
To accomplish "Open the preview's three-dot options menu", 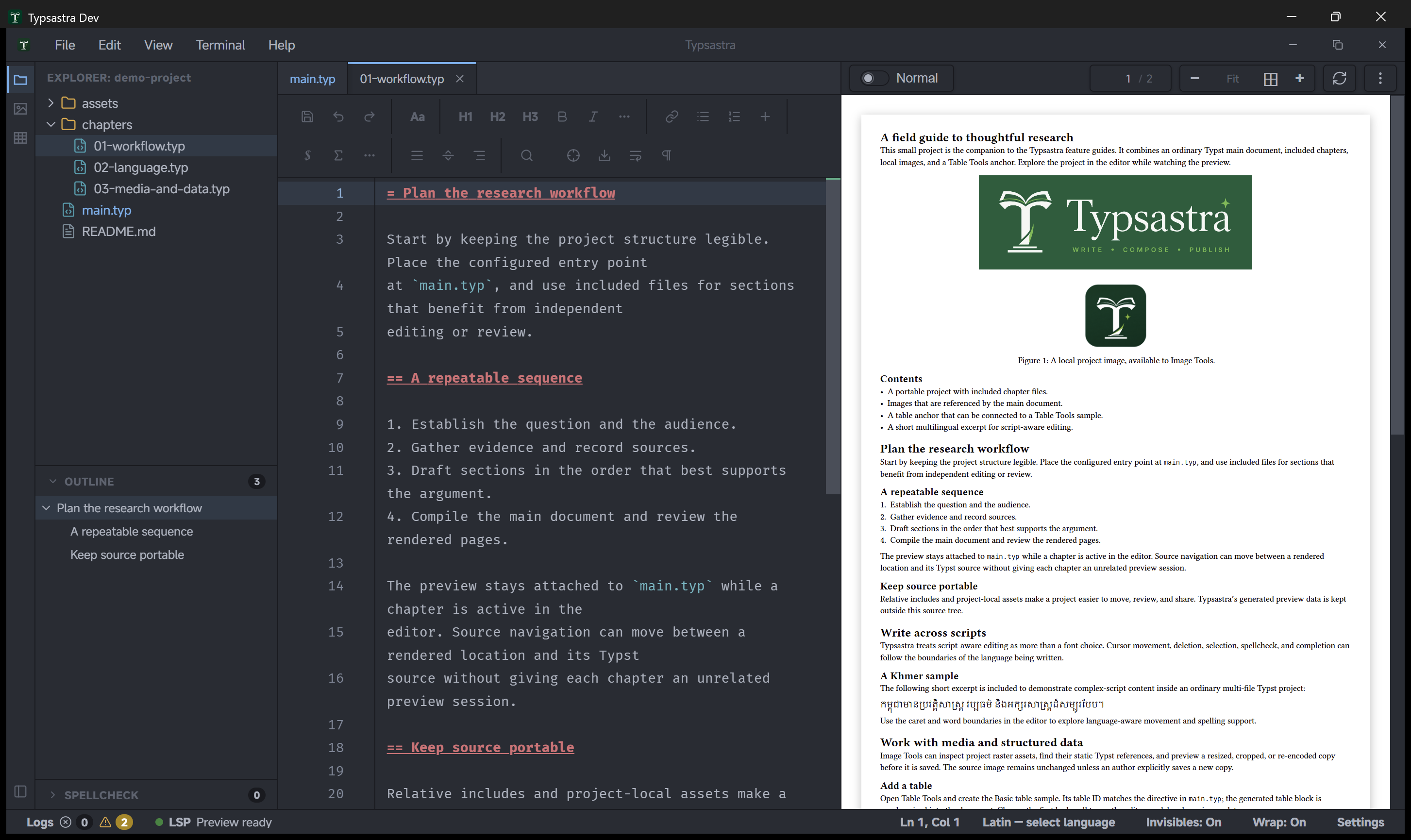I will pos(1380,78).
